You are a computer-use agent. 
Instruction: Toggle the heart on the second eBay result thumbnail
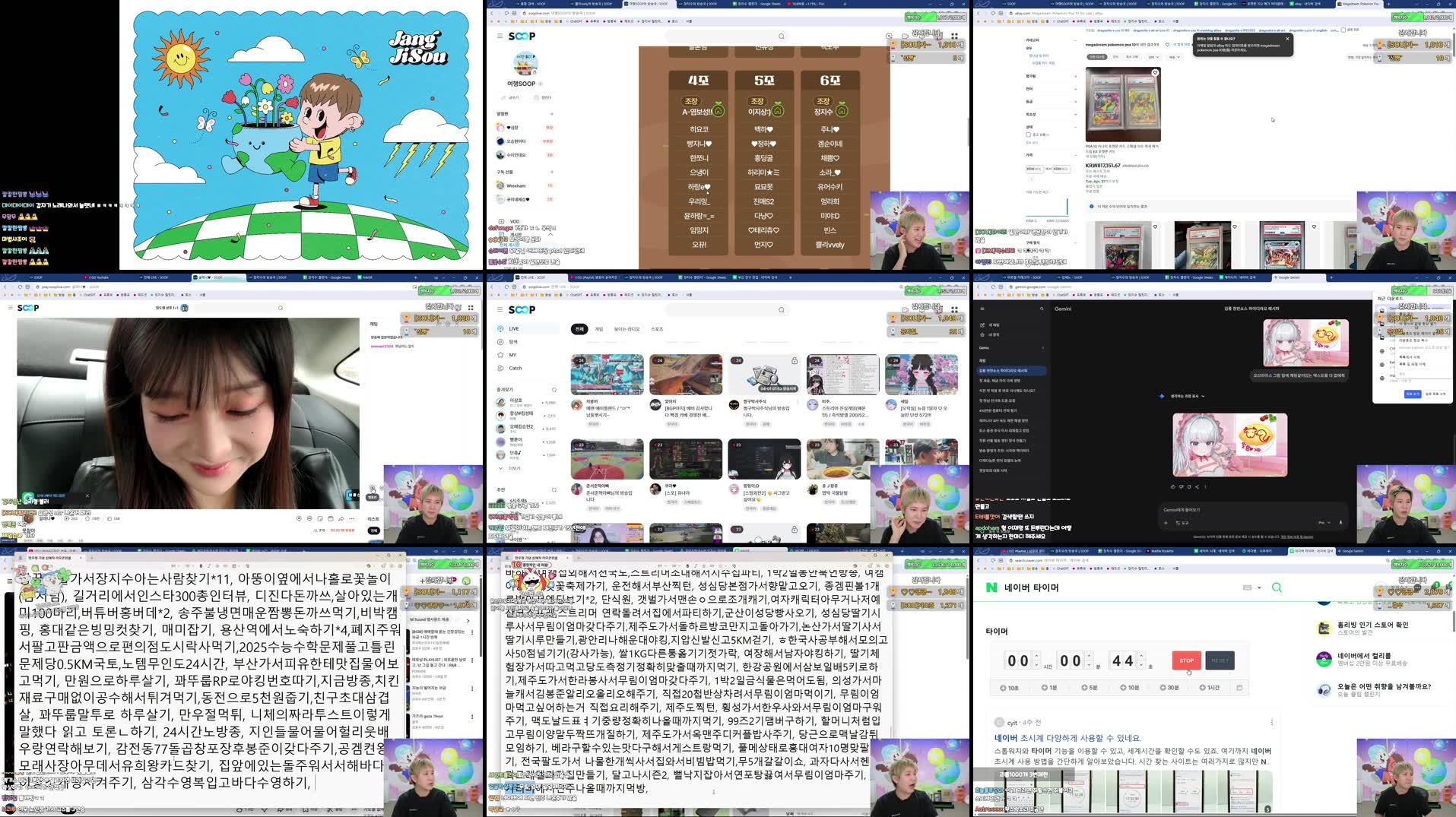(x=1235, y=226)
